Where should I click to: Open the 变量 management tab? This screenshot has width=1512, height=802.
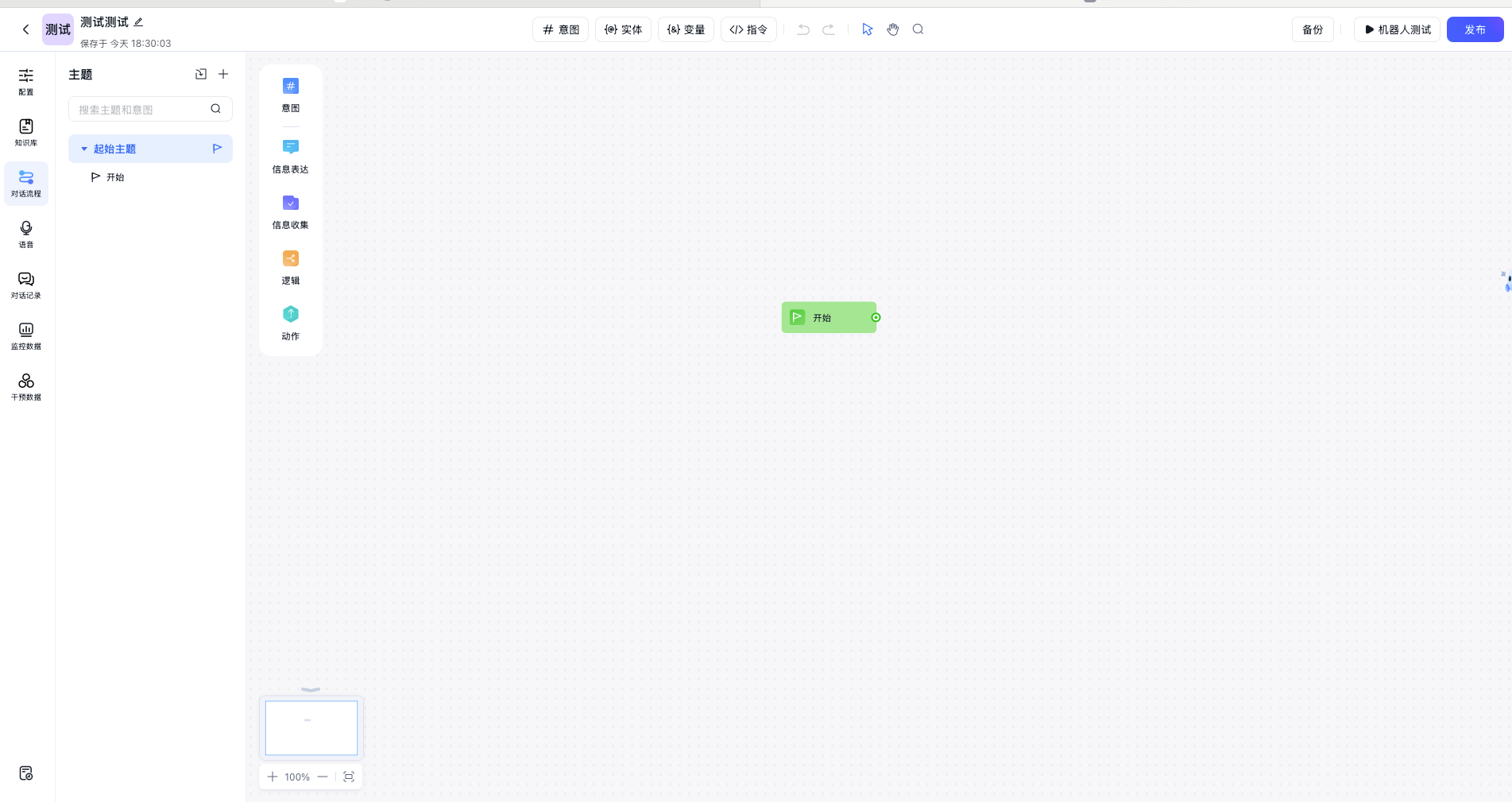click(x=685, y=29)
